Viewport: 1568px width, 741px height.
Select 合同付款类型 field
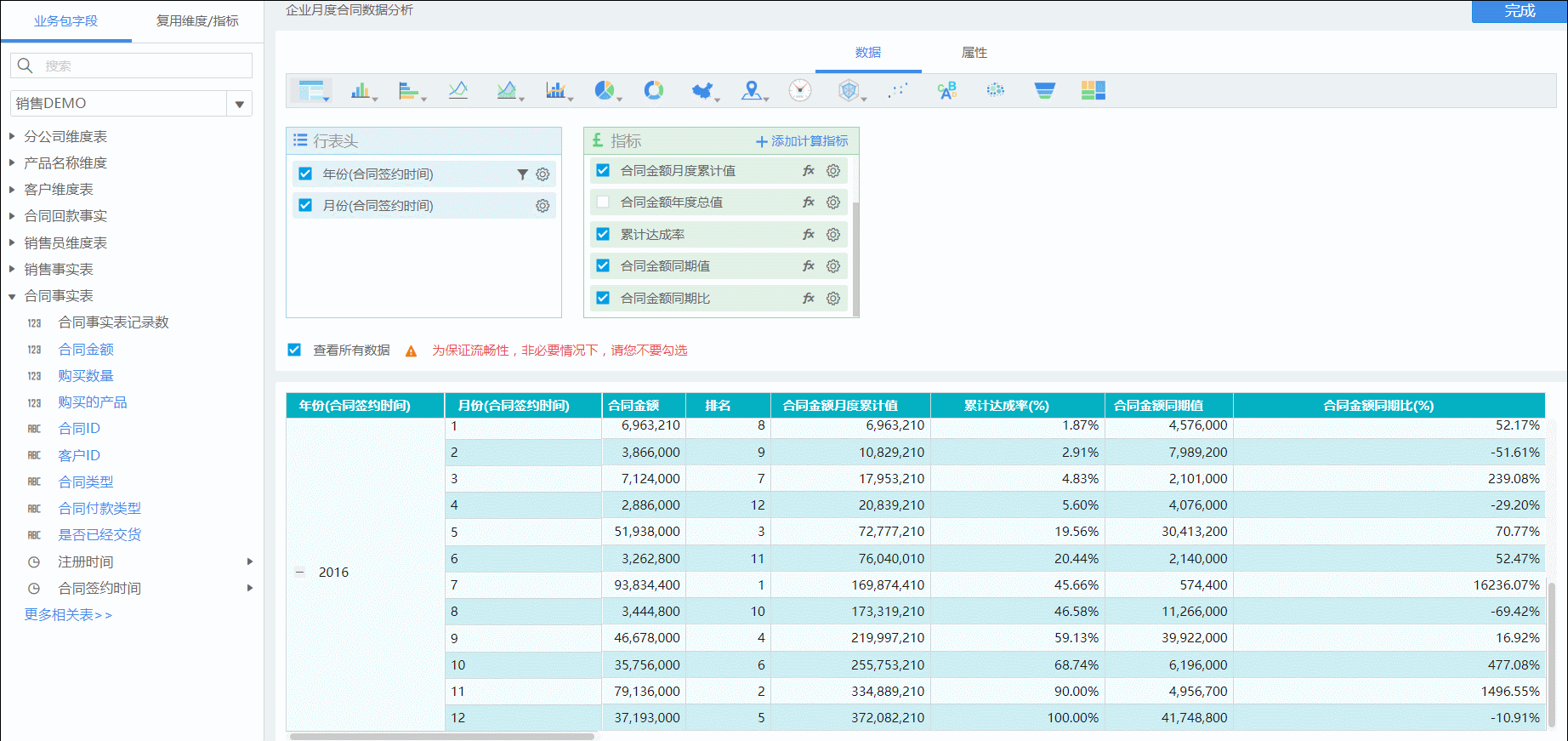pyautogui.click(x=99, y=508)
